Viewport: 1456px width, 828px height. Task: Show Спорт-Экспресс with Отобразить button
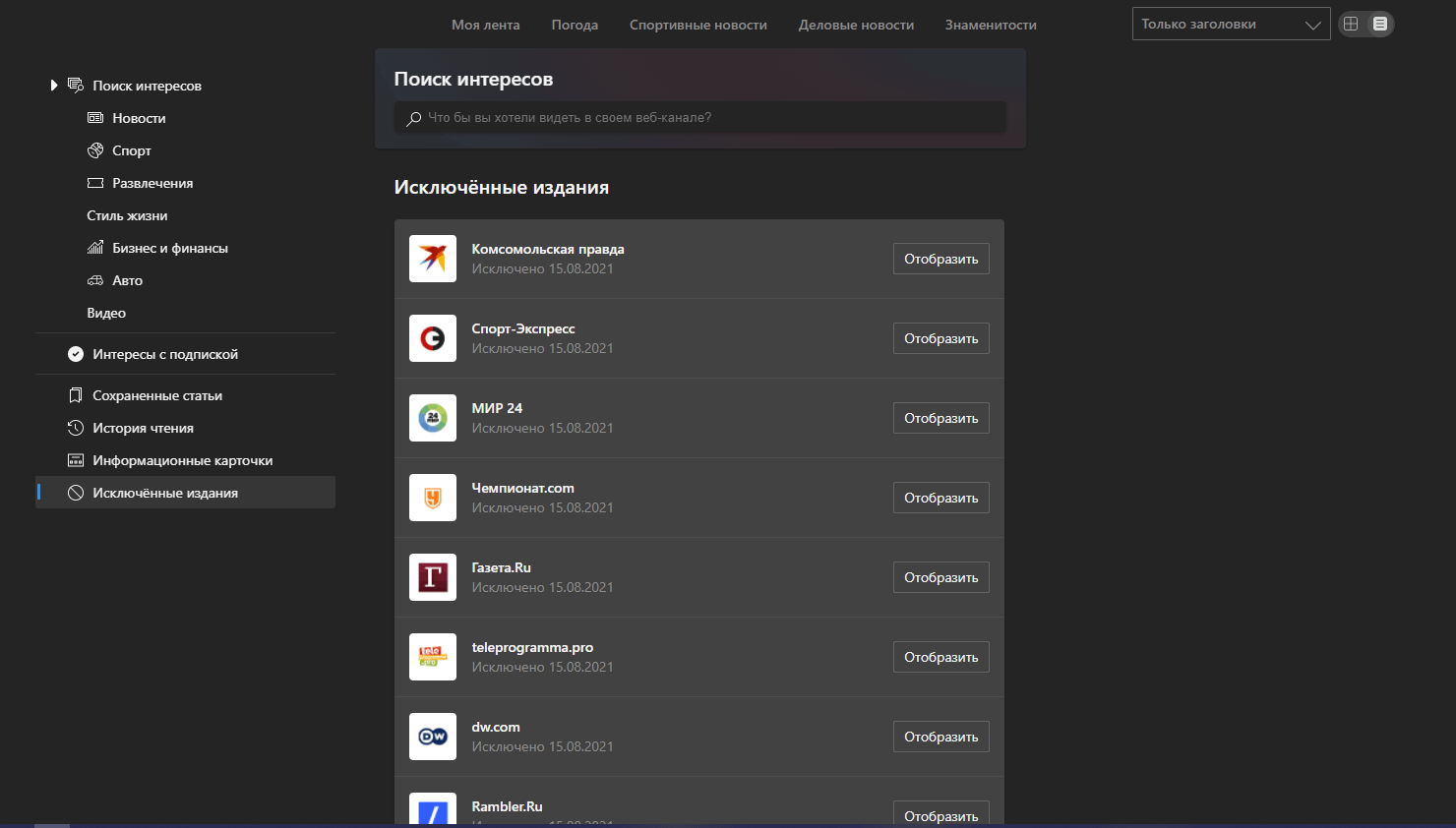click(x=941, y=338)
